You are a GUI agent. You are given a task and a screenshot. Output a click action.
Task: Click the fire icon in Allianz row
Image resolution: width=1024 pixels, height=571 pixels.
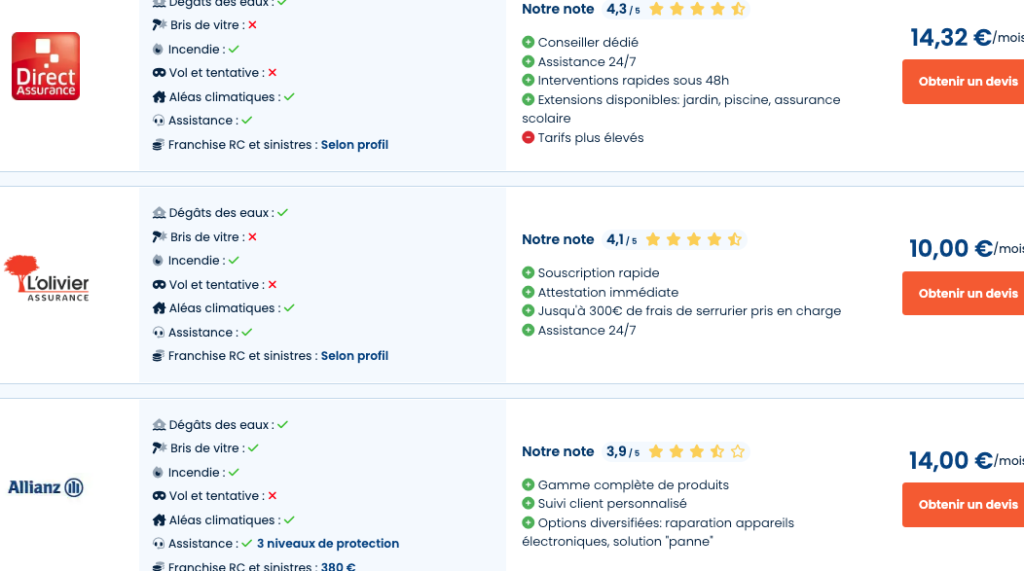click(x=158, y=472)
